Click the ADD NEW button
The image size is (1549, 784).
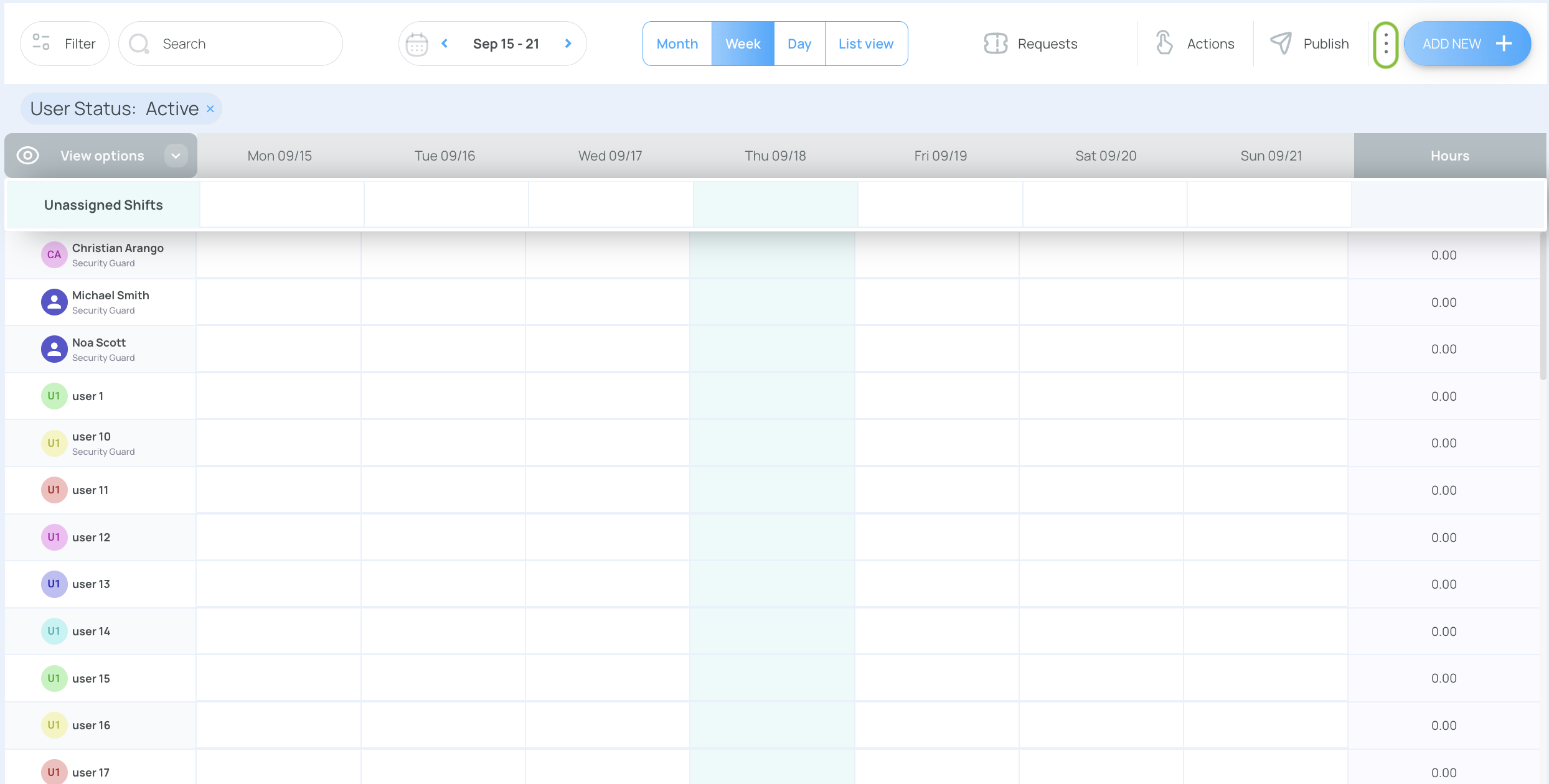1466,44
